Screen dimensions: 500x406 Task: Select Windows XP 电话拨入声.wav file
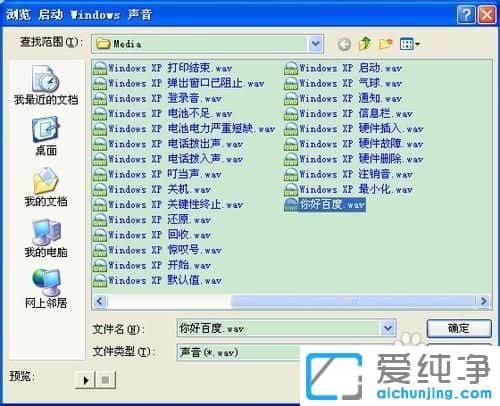pyautogui.click(x=168, y=159)
